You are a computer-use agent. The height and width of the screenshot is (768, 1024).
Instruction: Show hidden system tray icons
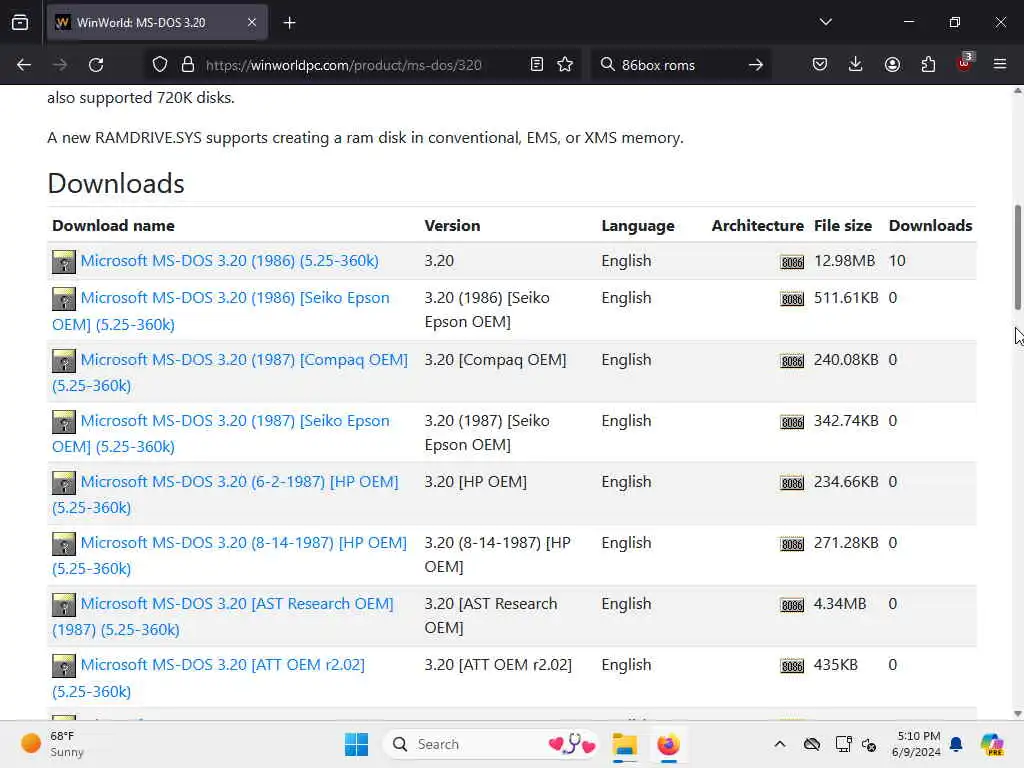[x=780, y=744]
